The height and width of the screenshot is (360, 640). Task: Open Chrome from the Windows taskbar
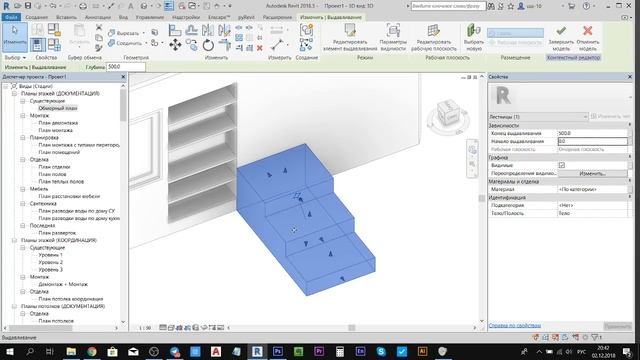[x=92, y=351]
